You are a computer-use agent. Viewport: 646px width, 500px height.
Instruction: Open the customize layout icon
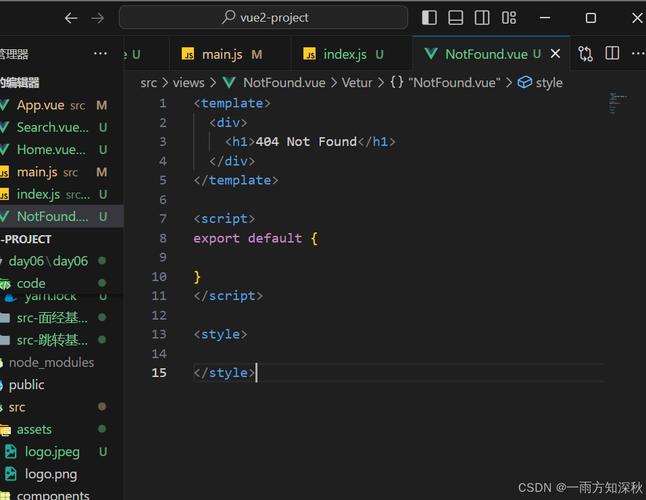click(509, 18)
